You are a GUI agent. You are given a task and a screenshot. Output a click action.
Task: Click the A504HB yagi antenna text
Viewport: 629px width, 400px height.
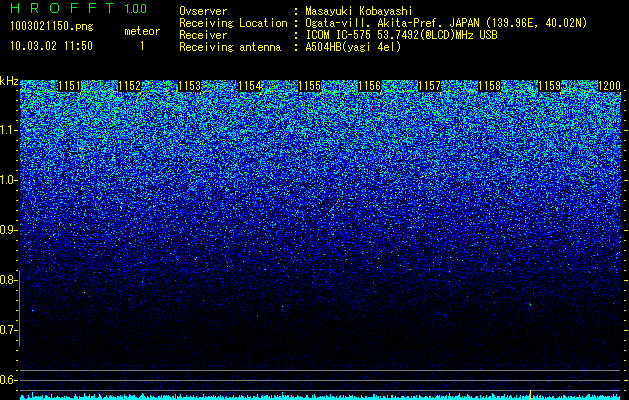point(353,47)
